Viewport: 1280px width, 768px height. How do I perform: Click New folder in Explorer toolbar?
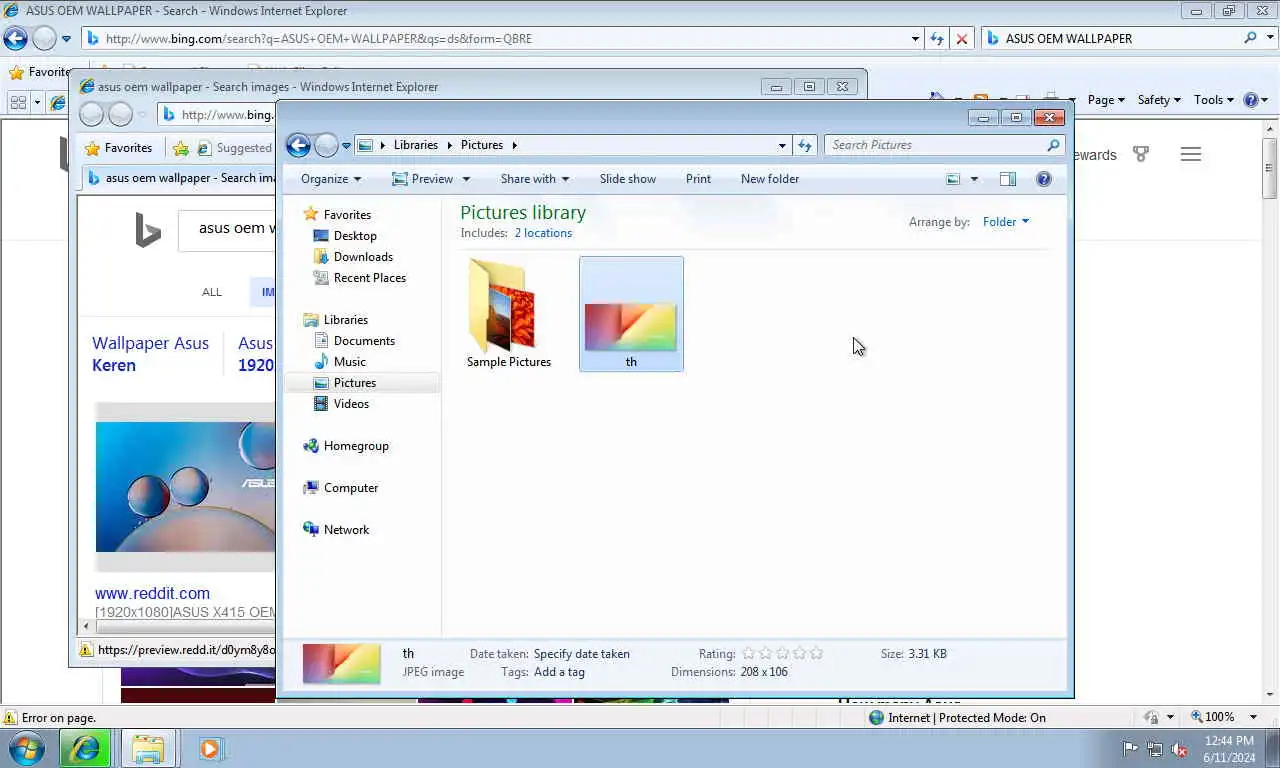click(770, 179)
